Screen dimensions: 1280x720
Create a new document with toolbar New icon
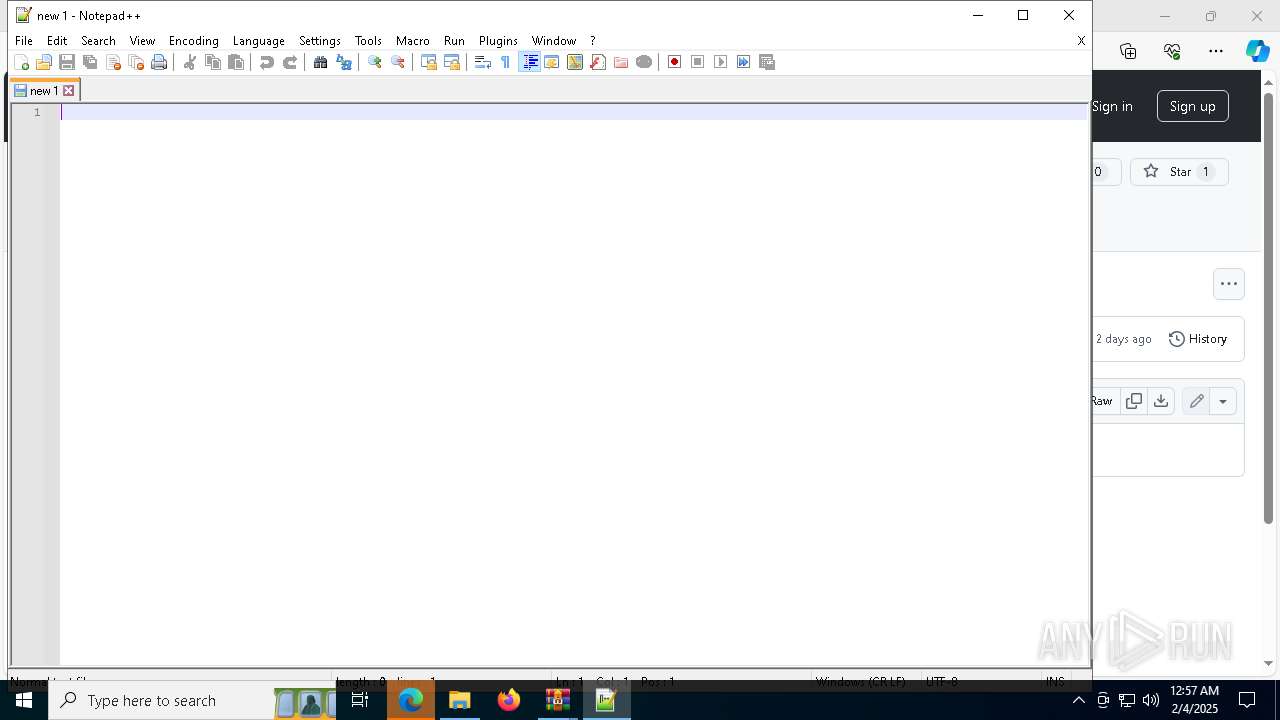click(21, 62)
